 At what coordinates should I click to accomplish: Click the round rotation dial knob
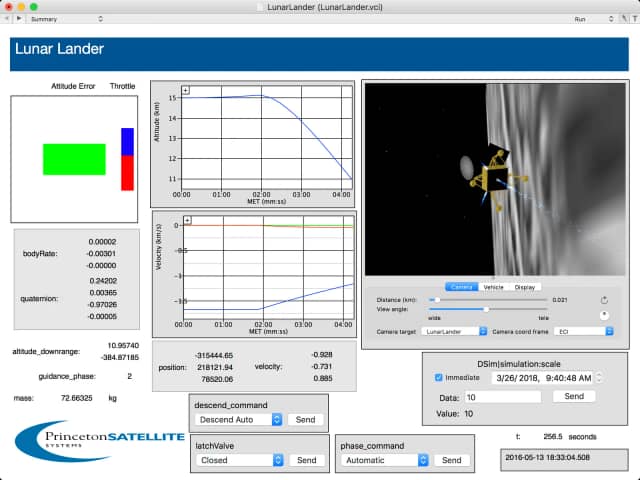click(x=604, y=315)
